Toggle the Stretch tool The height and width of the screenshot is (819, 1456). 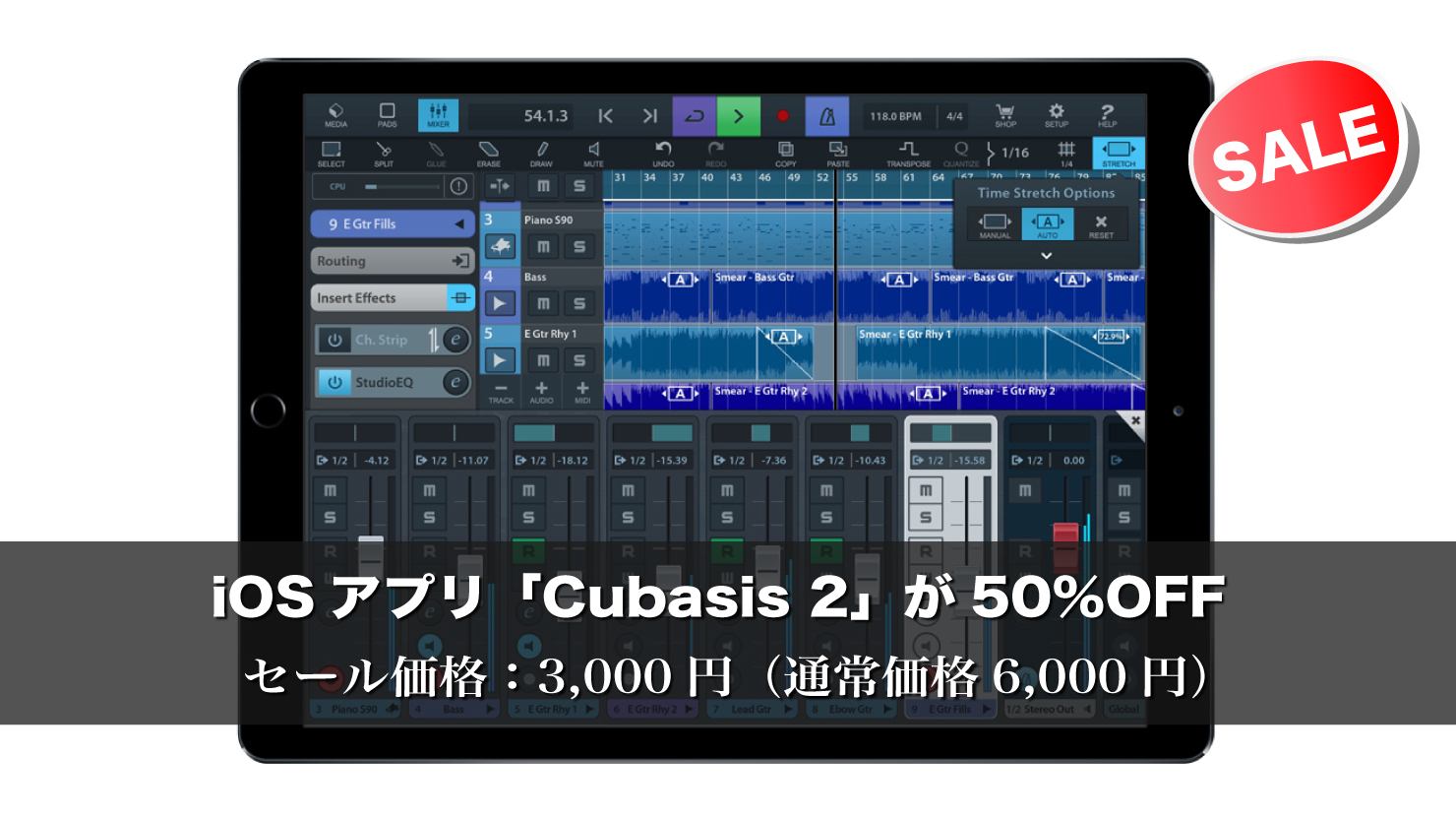click(x=1119, y=153)
